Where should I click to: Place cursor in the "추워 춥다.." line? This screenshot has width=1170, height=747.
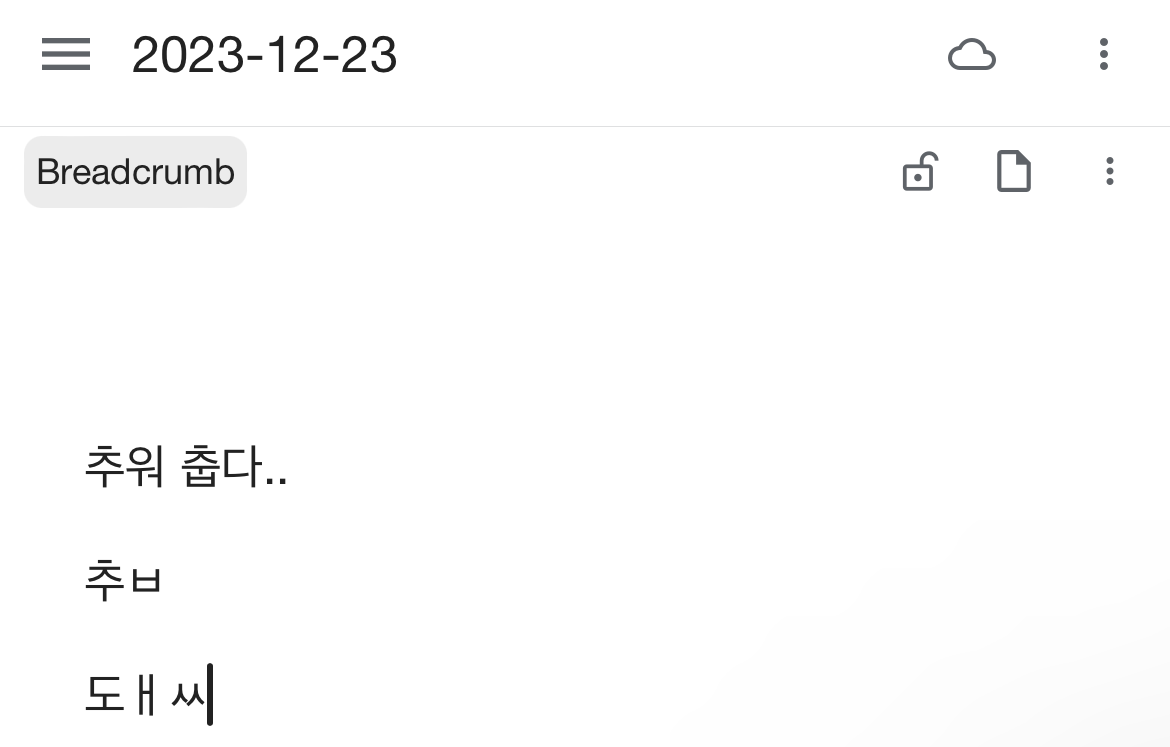[186, 468]
